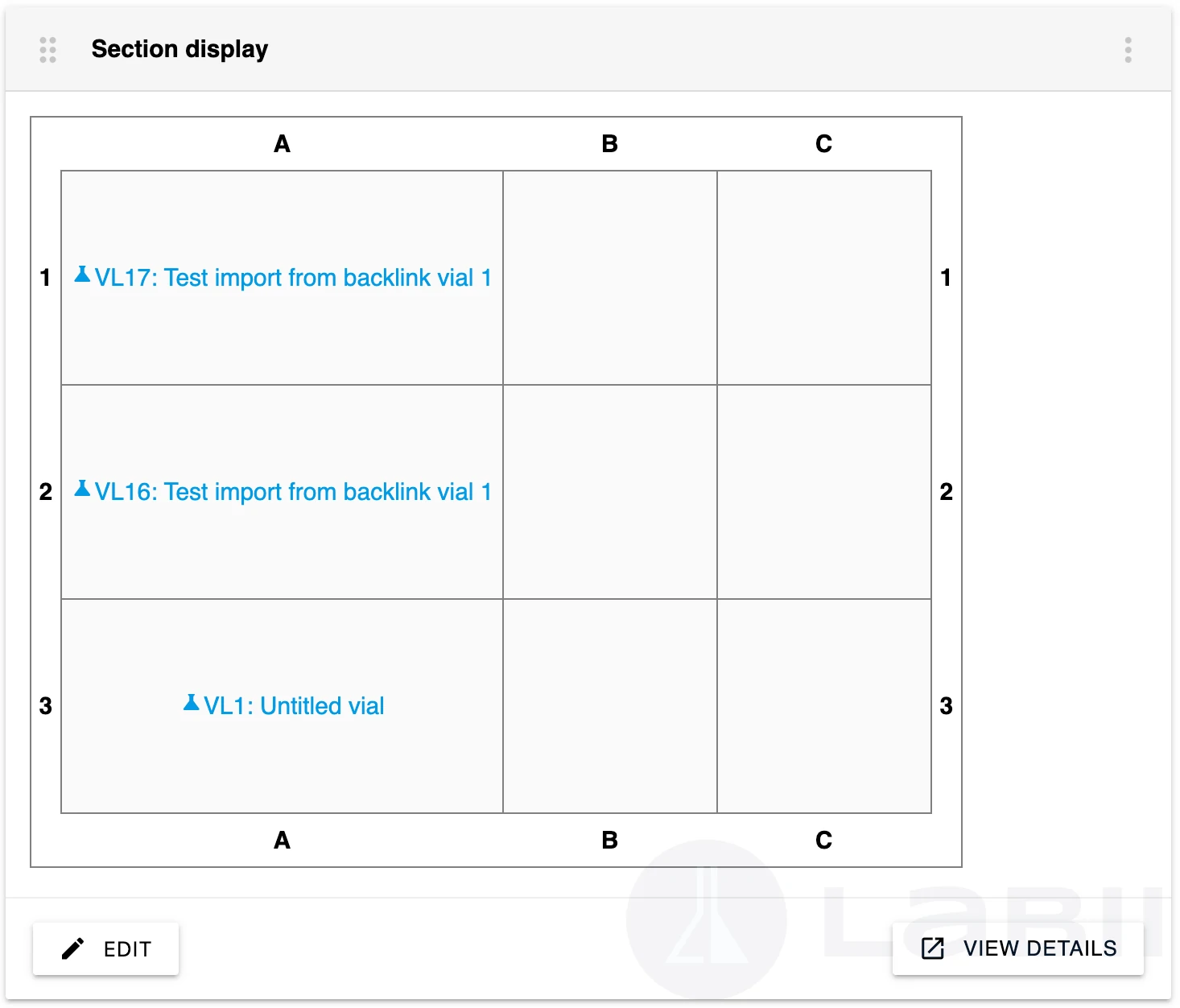
Task: Select empty cell B1 in the grid
Action: (x=610, y=278)
